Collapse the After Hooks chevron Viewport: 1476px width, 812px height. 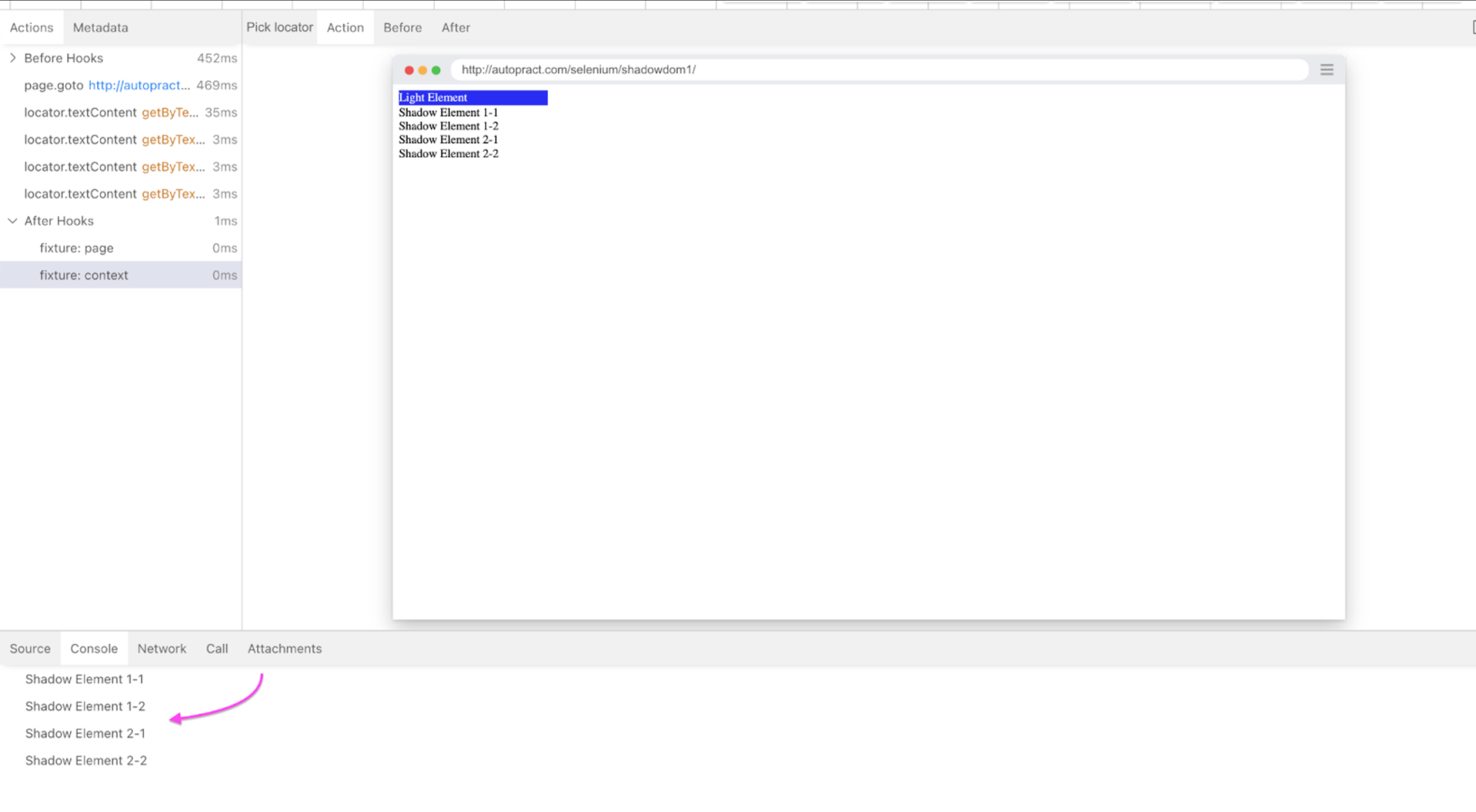pos(13,220)
